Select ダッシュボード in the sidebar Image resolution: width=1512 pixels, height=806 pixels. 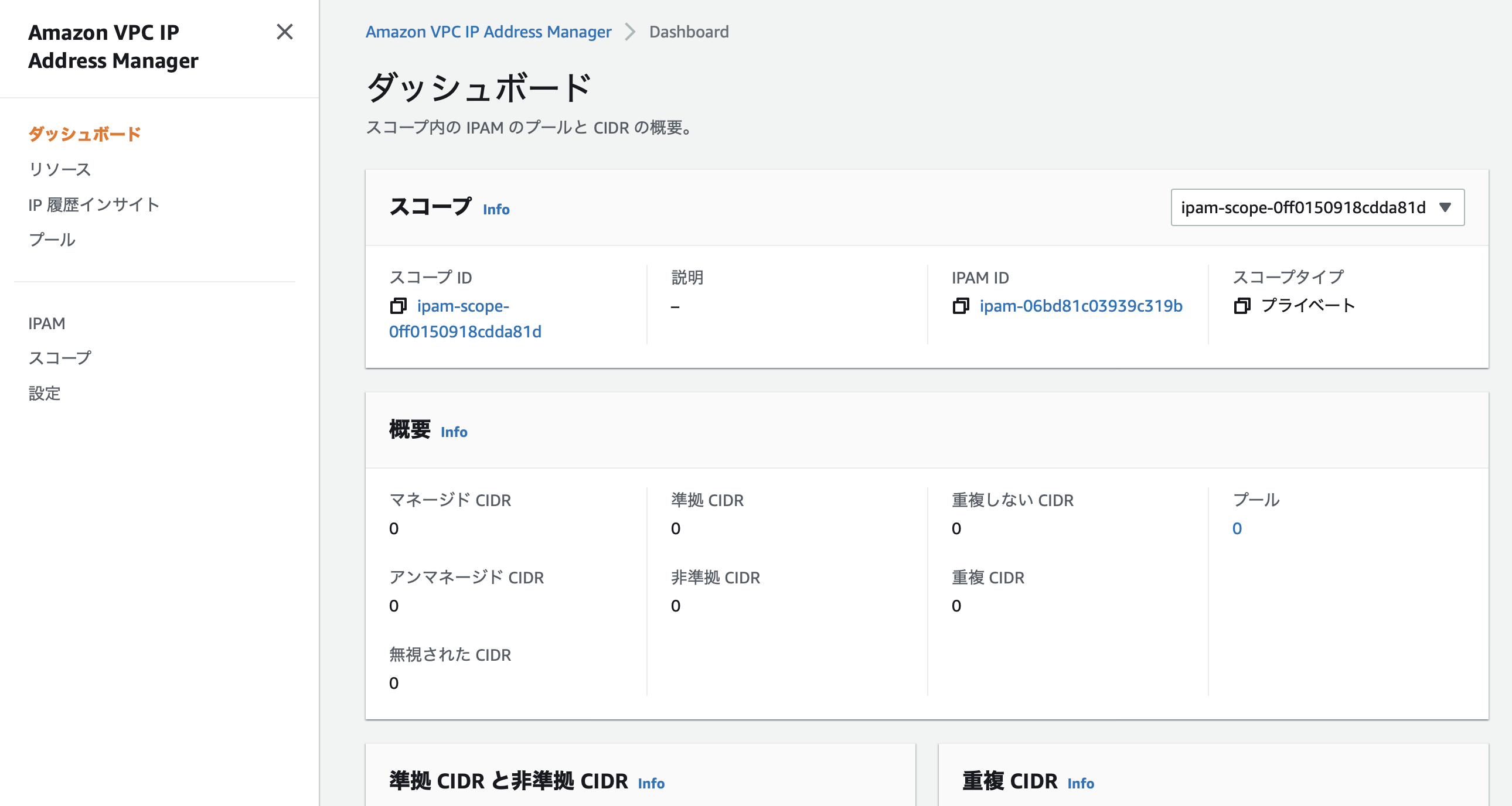pos(84,134)
